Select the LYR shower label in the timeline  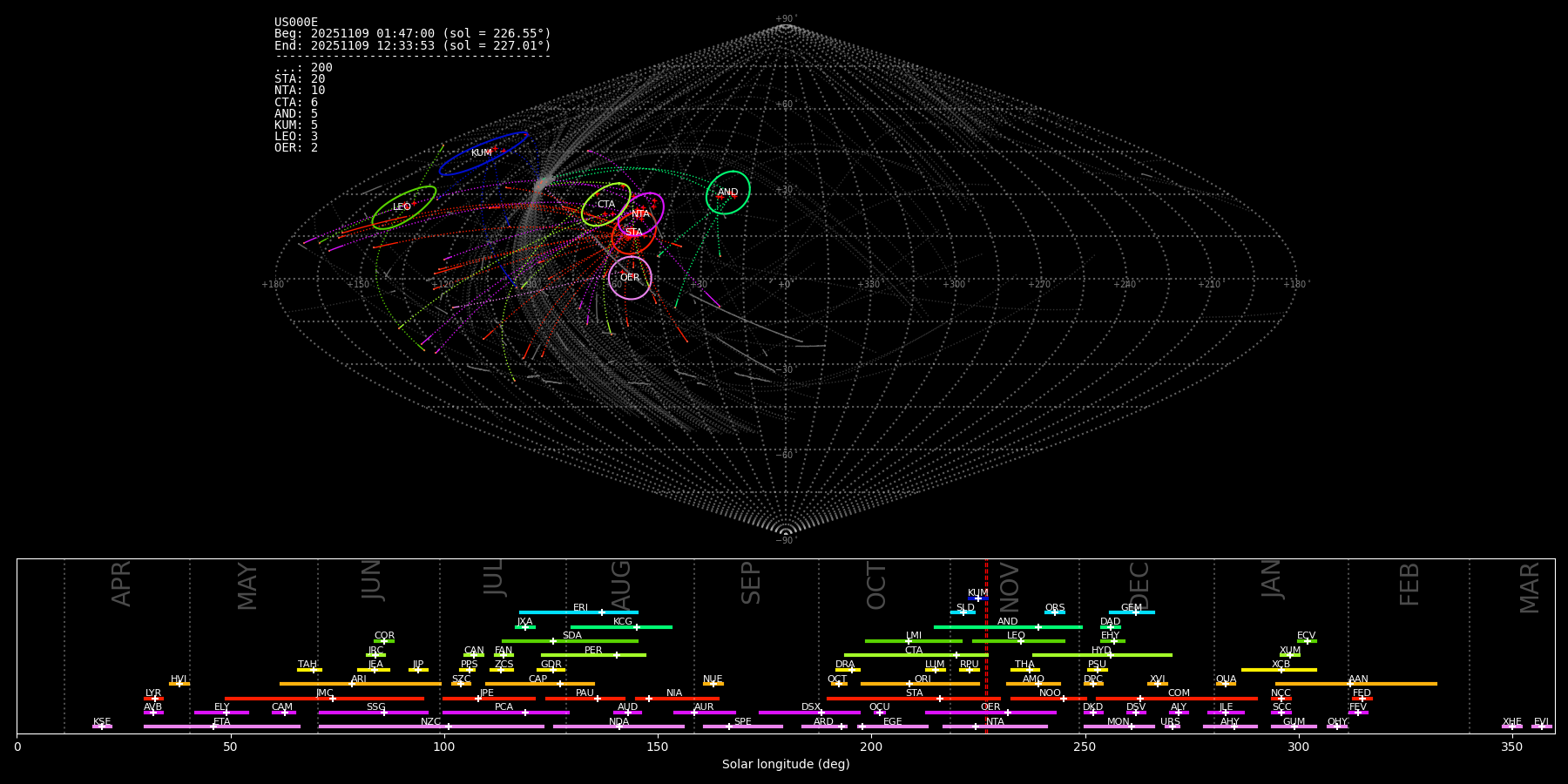tap(153, 693)
